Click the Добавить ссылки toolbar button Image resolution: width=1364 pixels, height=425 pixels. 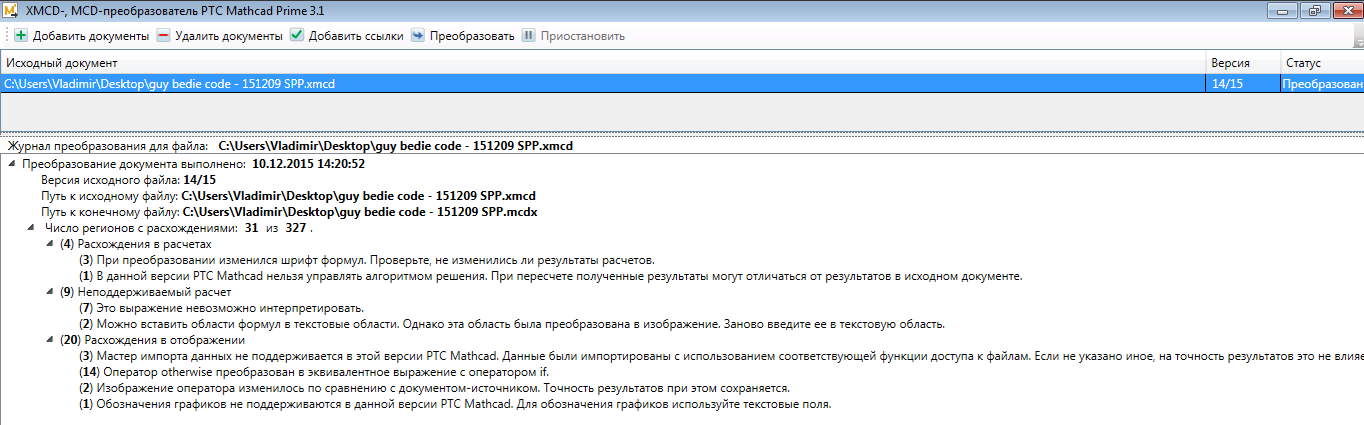point(346,36)
